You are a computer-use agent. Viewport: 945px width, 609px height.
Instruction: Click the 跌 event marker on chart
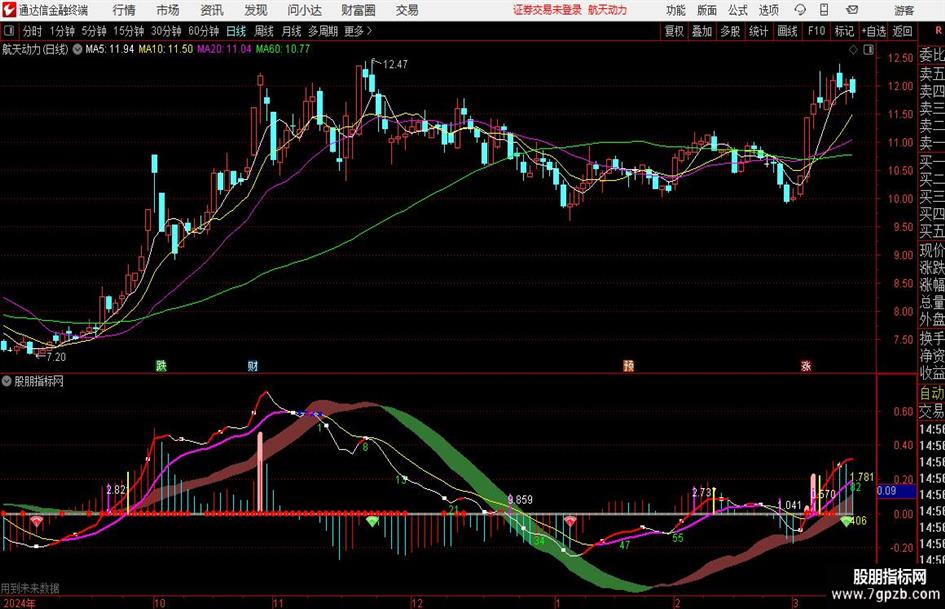point(161,365)
